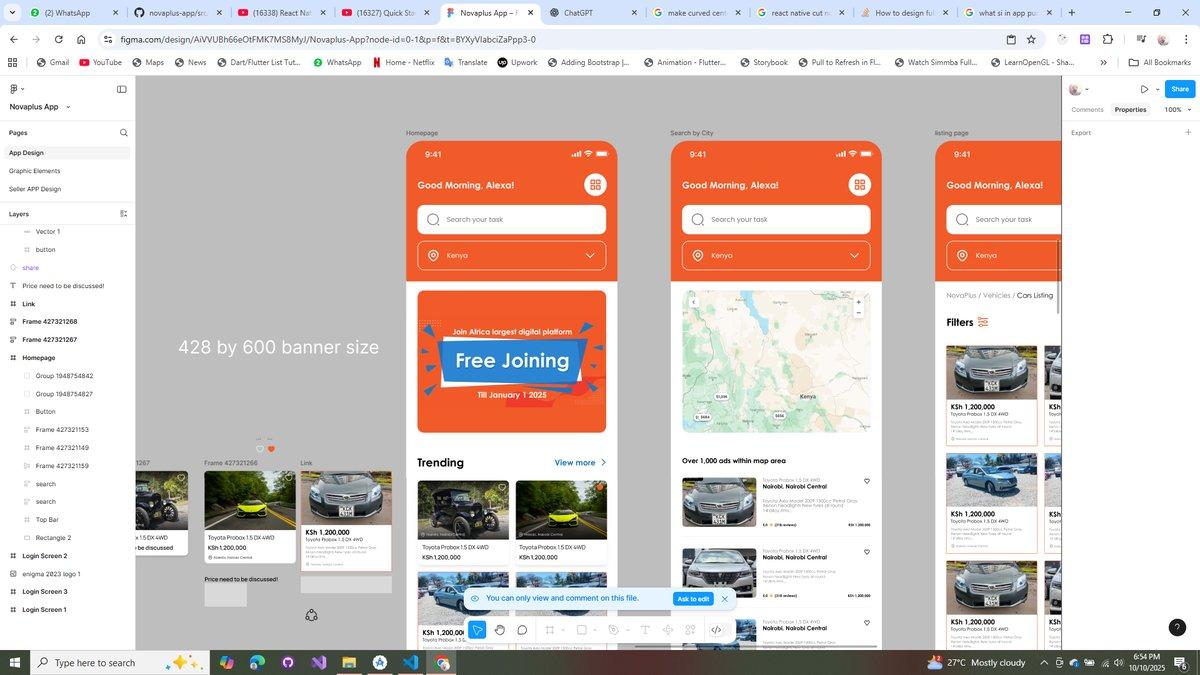Switch to the Properties tab
The width and height of the screenshot is (1200, 675).
pos(1130,110)
